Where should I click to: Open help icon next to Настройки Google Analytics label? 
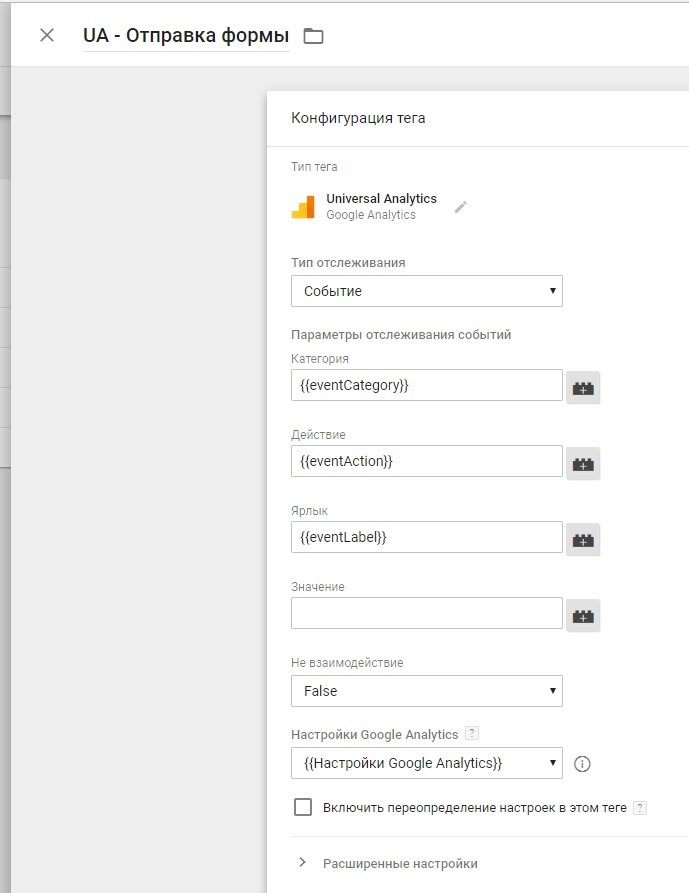[471, 734]
